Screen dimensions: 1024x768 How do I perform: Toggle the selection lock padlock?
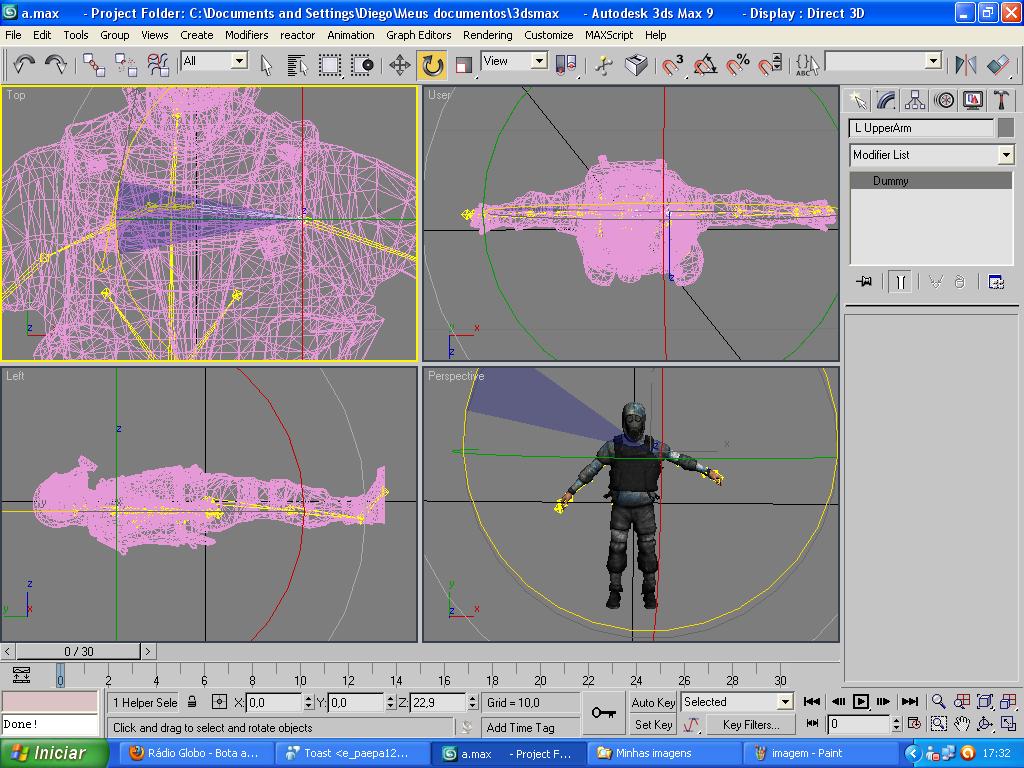(x=192, y=702)
